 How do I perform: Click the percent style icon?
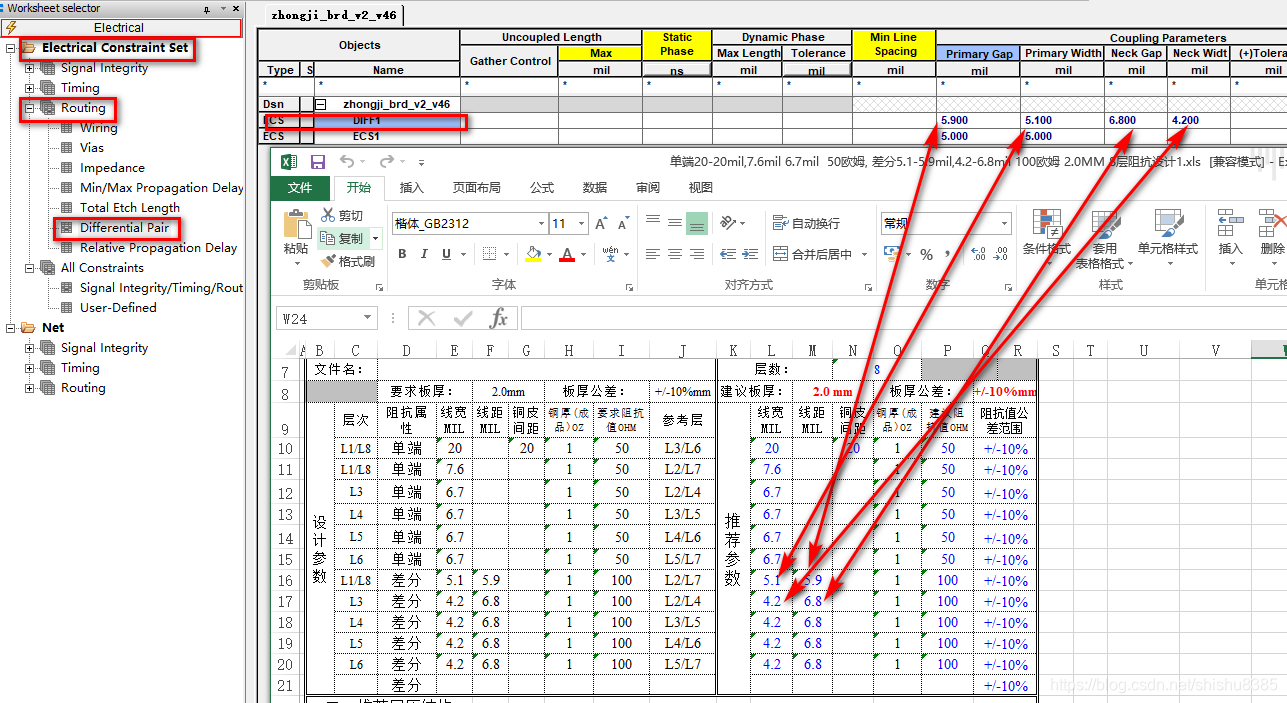click(926, 254)
